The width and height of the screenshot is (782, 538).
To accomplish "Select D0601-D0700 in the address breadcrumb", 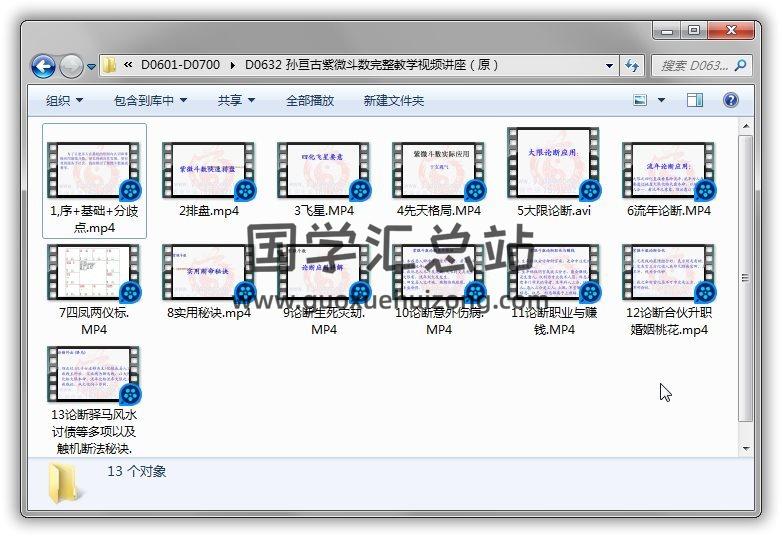I will [180, 65].
